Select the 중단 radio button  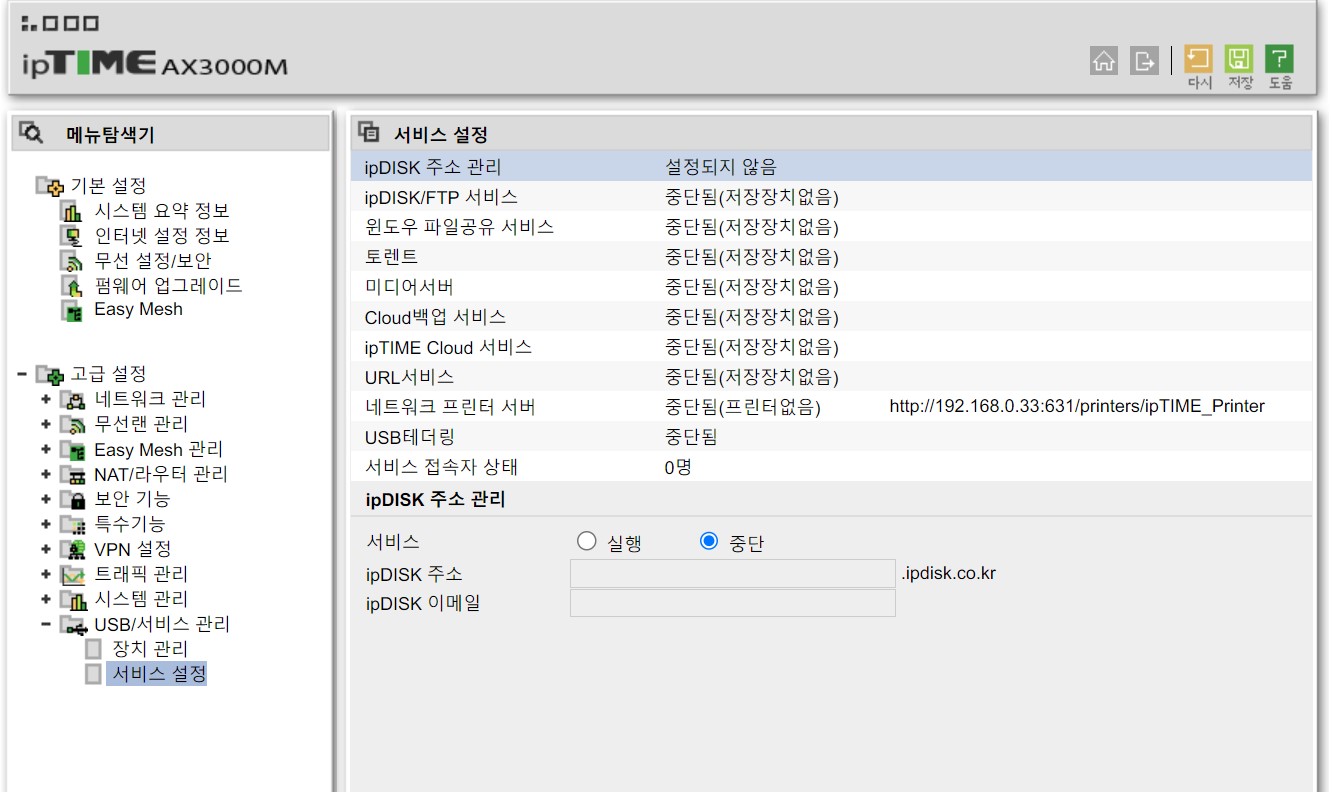pos(709,541)
